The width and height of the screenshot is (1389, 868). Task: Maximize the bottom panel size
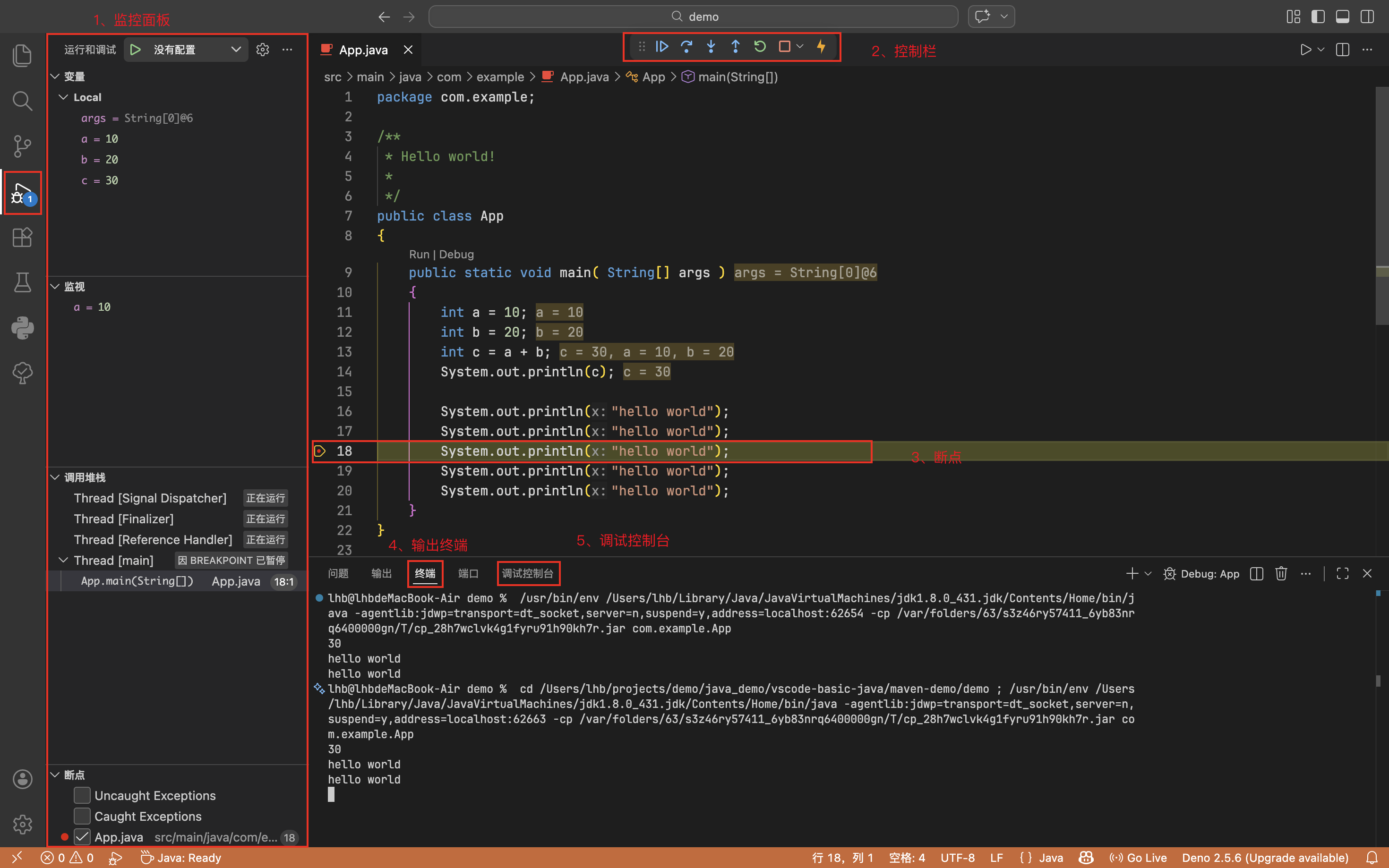1343,573
